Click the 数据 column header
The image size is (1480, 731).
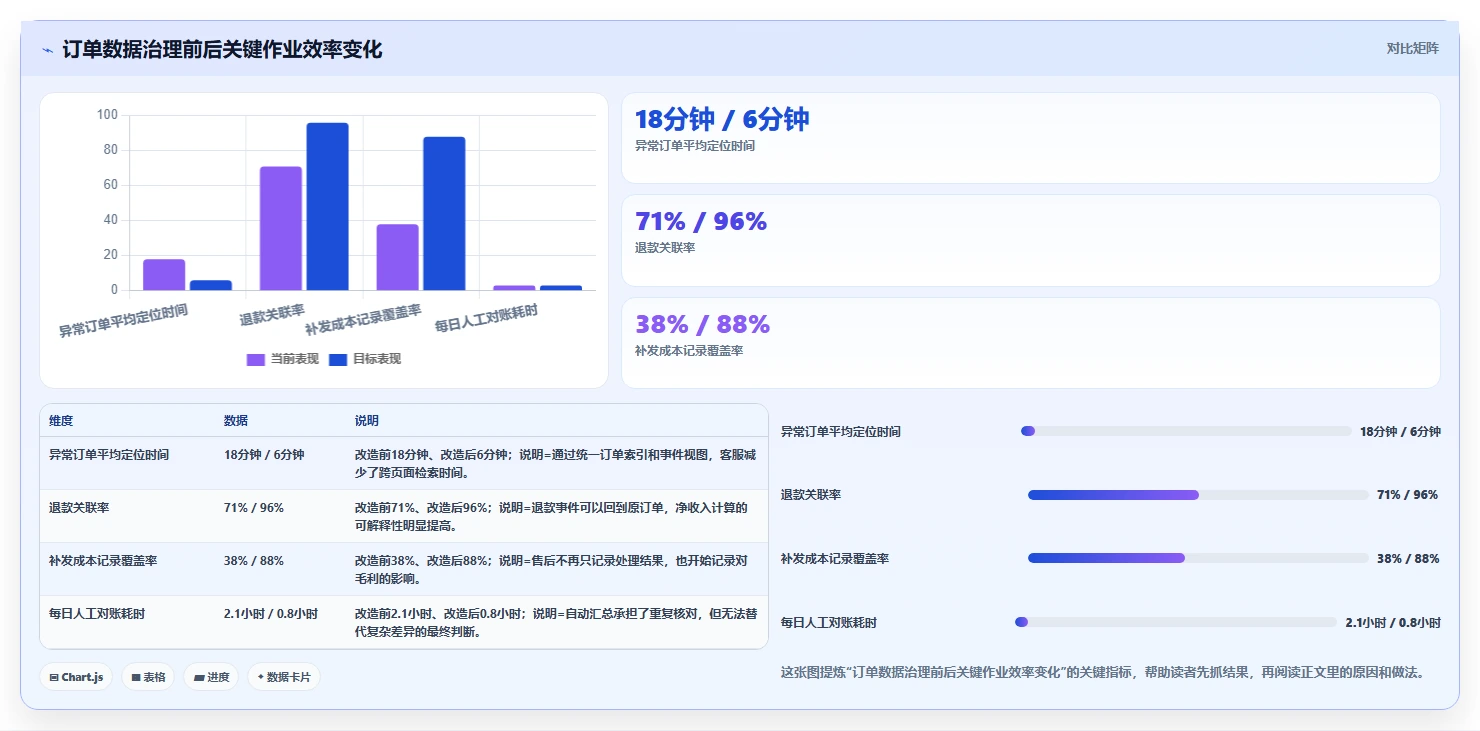pos(236,421)
